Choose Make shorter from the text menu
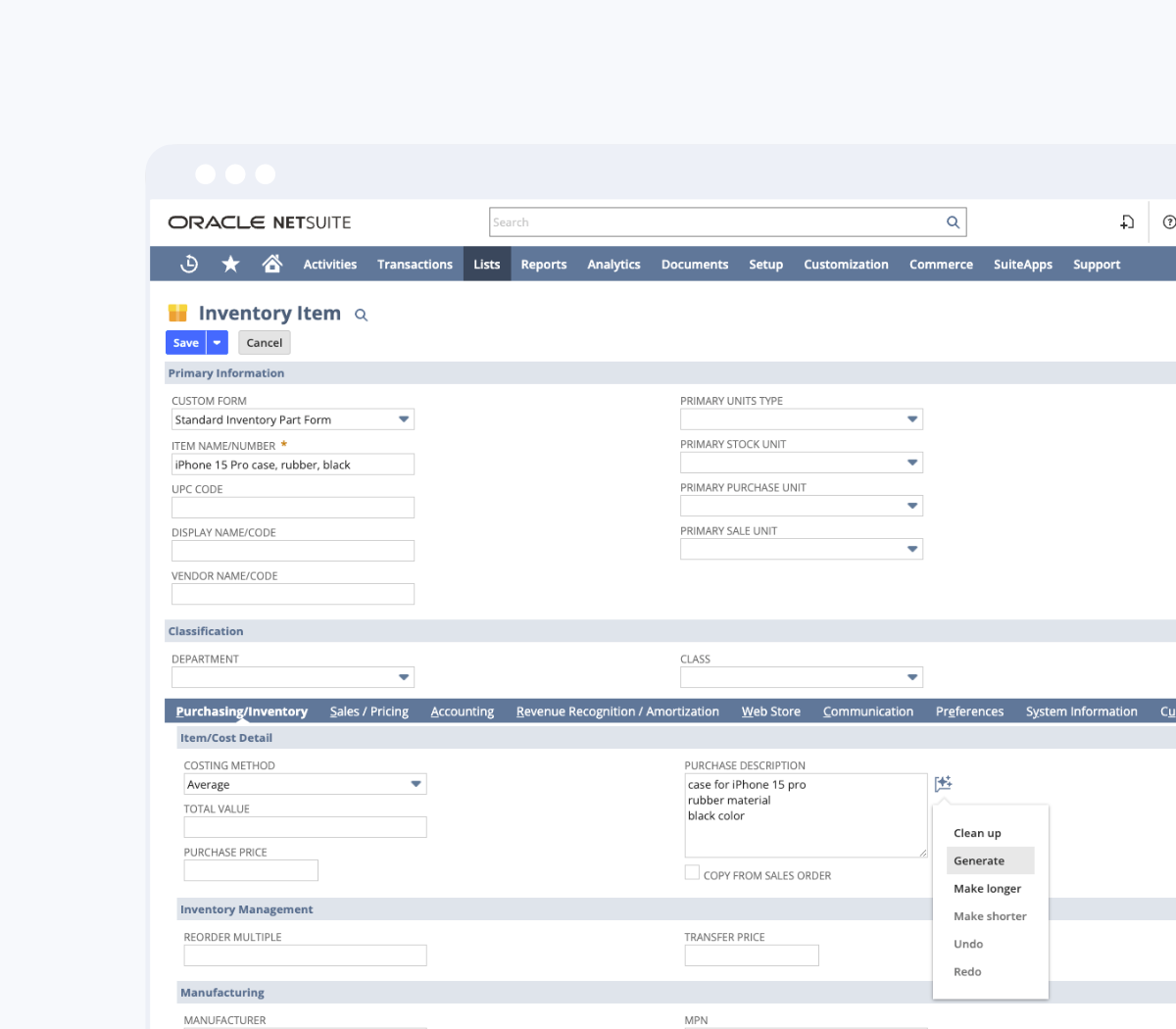The image size is (1176, 1029). coord(991,916)
